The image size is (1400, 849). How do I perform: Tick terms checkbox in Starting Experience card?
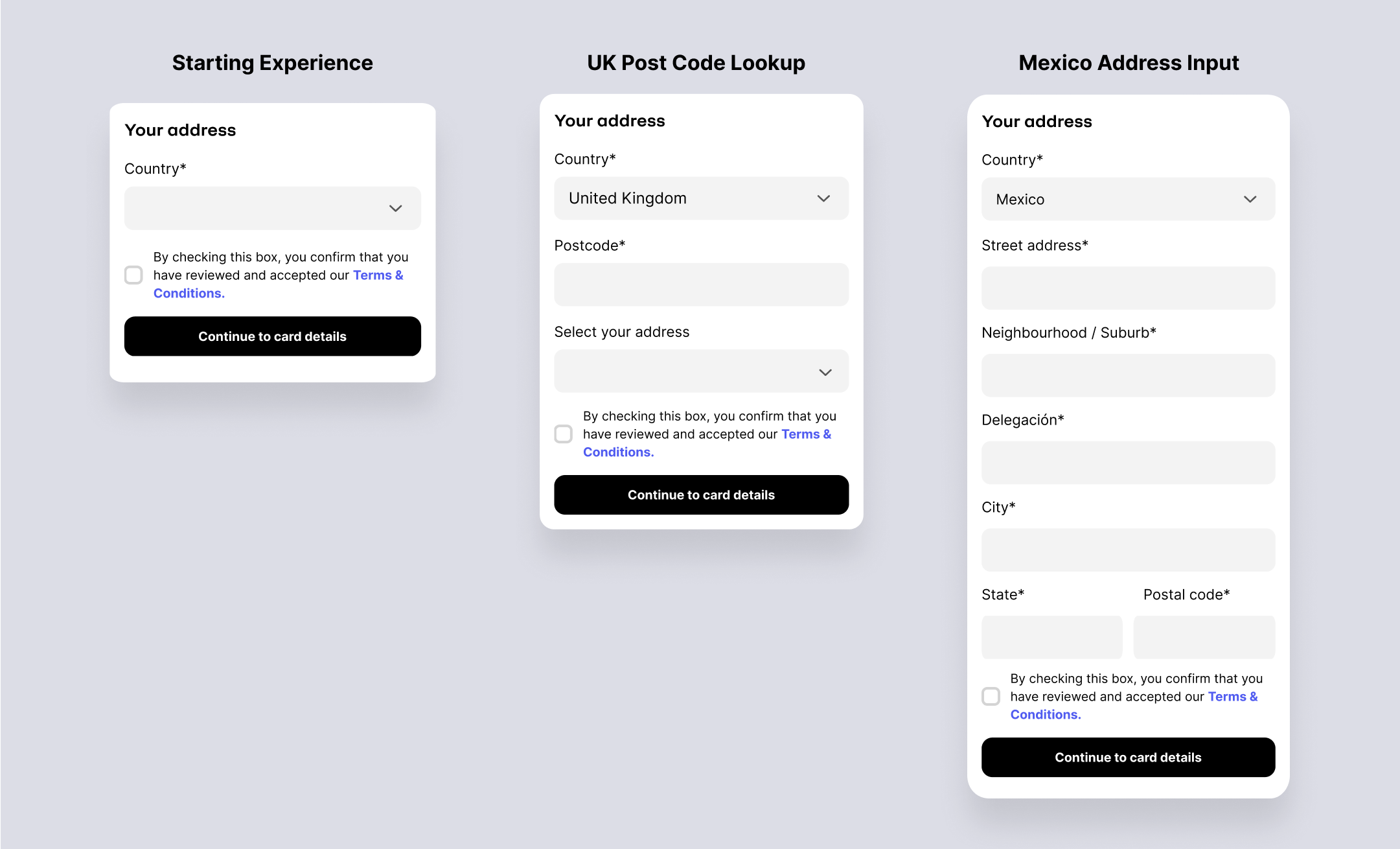coord(133,275)
